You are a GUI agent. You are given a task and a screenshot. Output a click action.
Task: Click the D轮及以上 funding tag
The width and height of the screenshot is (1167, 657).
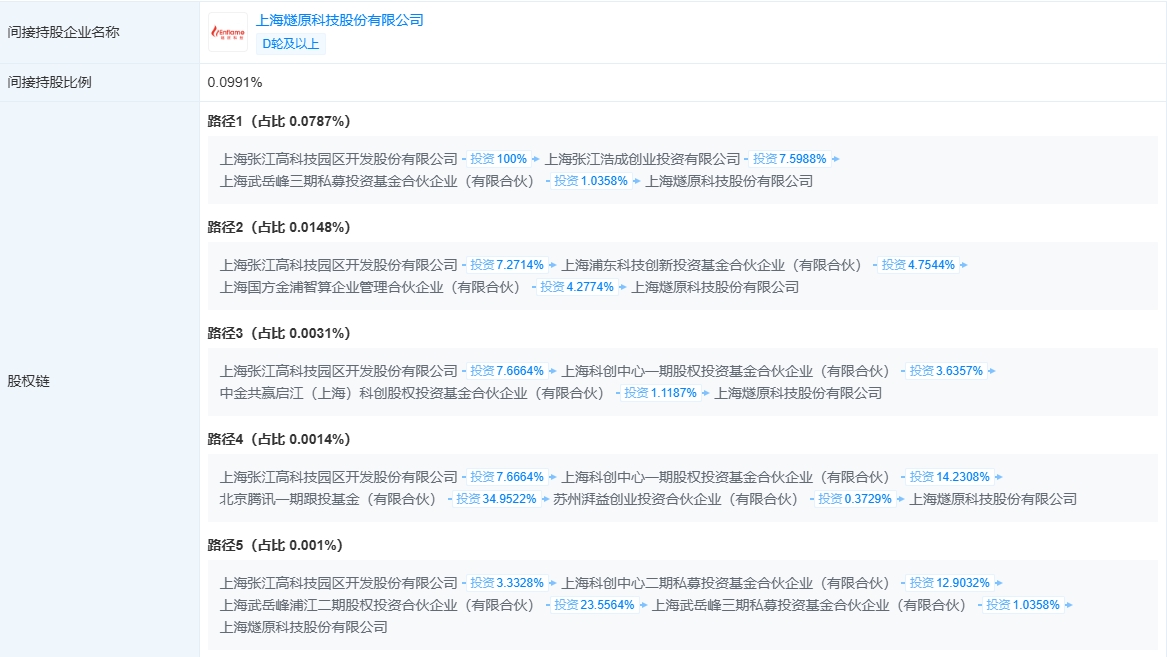click(x=290, y=44)
